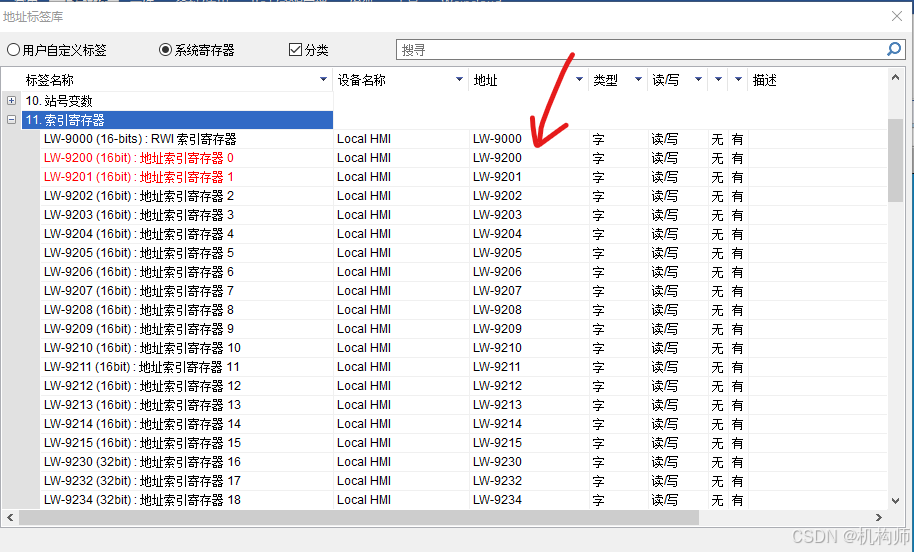Select the 10. 站号变数 category row
914x552 pixels.
coord(177,101)
